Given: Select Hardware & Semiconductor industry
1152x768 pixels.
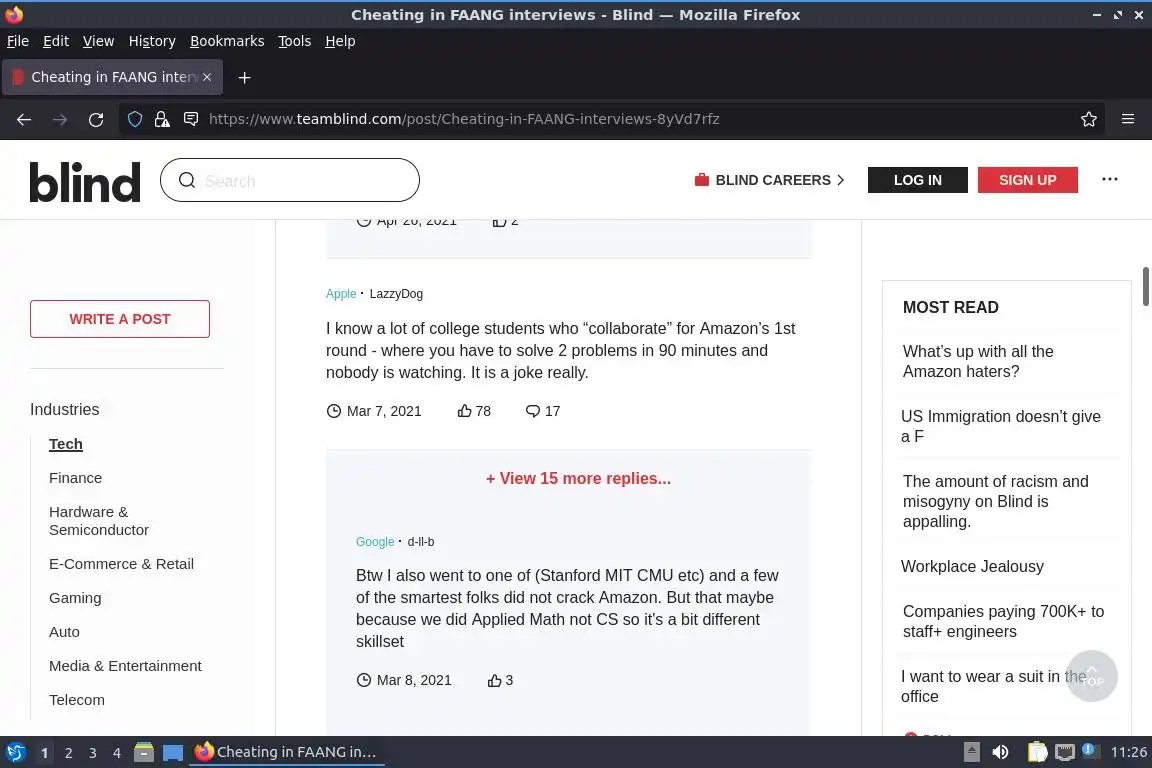Looking at the screenshot, I should [x=98, y=520].
